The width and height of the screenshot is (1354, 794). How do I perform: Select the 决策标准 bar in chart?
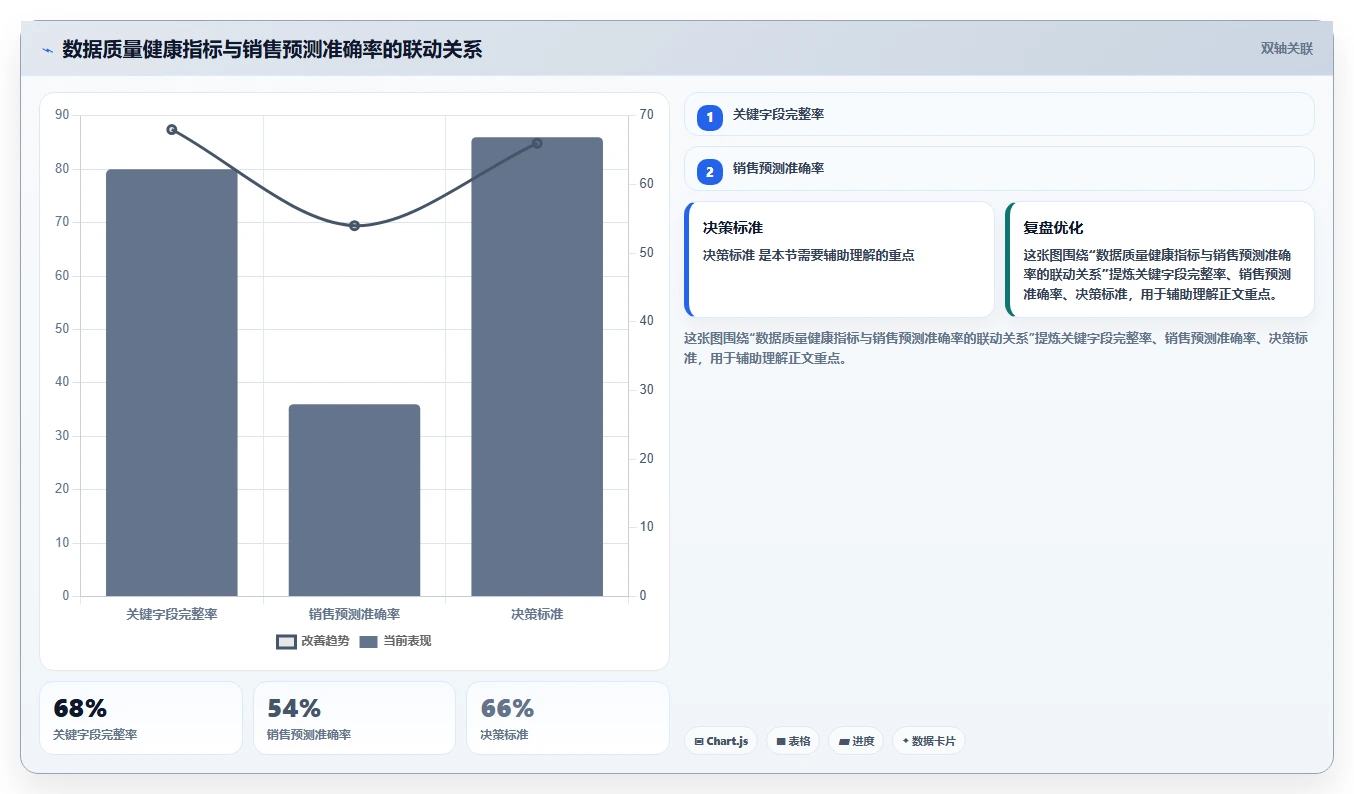point(537,367)
